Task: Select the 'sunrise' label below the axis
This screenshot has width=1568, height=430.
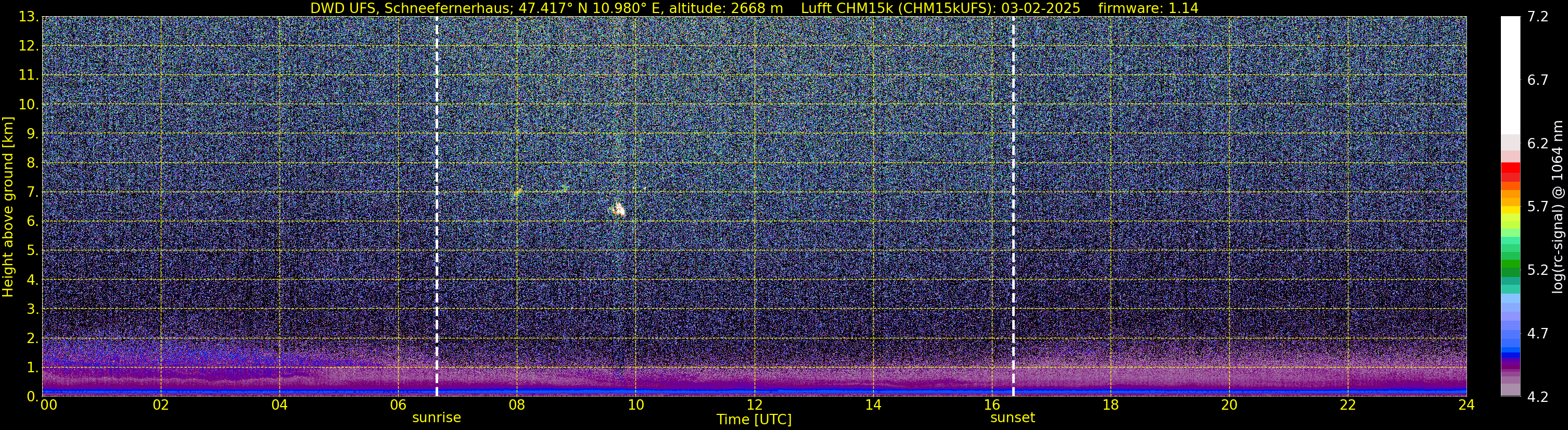Action: (x=437, y=417)
